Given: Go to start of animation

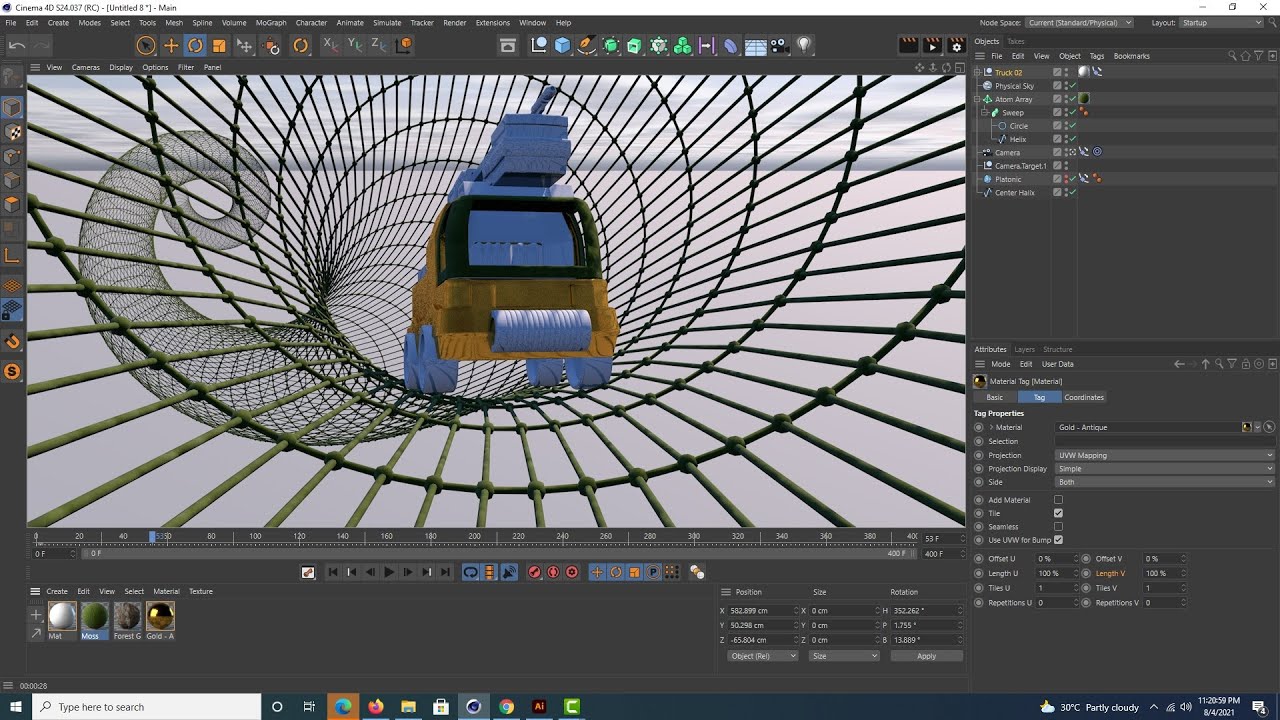Looking at the screenshot, I should [332, 572].
